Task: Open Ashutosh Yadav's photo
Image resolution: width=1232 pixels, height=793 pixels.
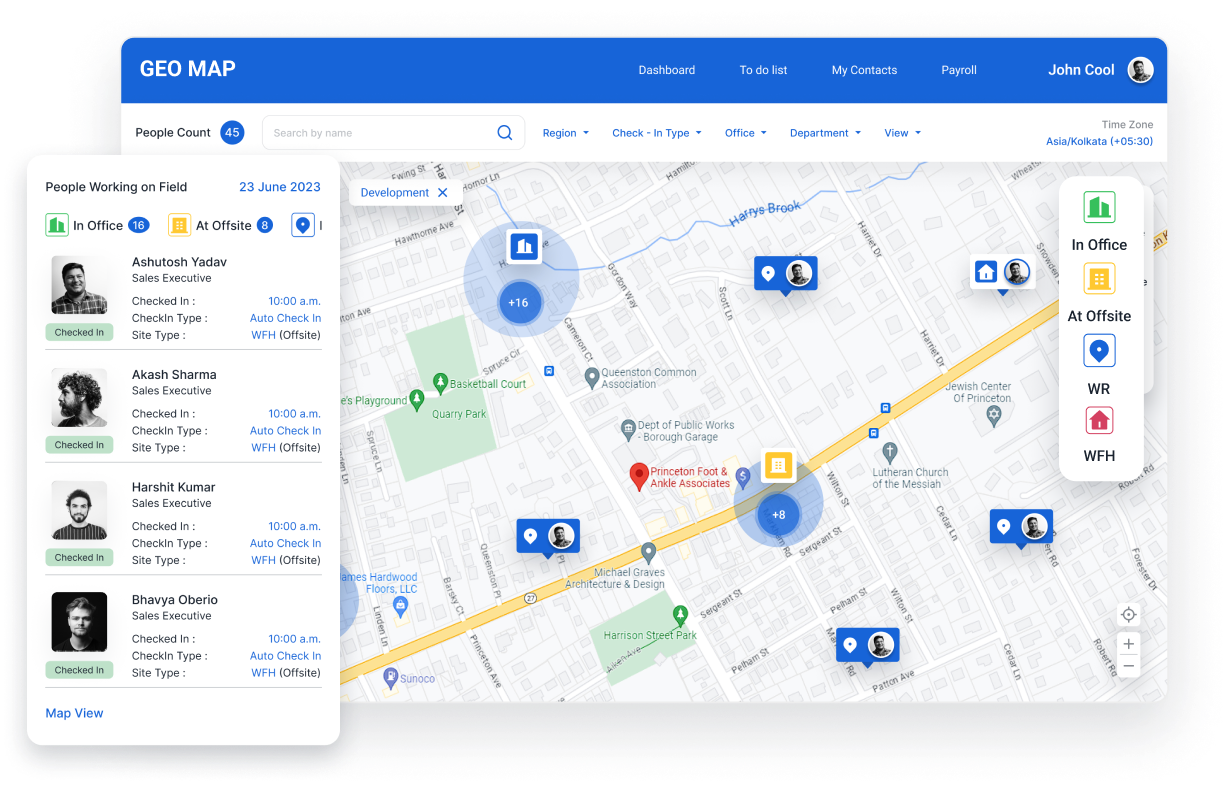Action: (79, 286)
